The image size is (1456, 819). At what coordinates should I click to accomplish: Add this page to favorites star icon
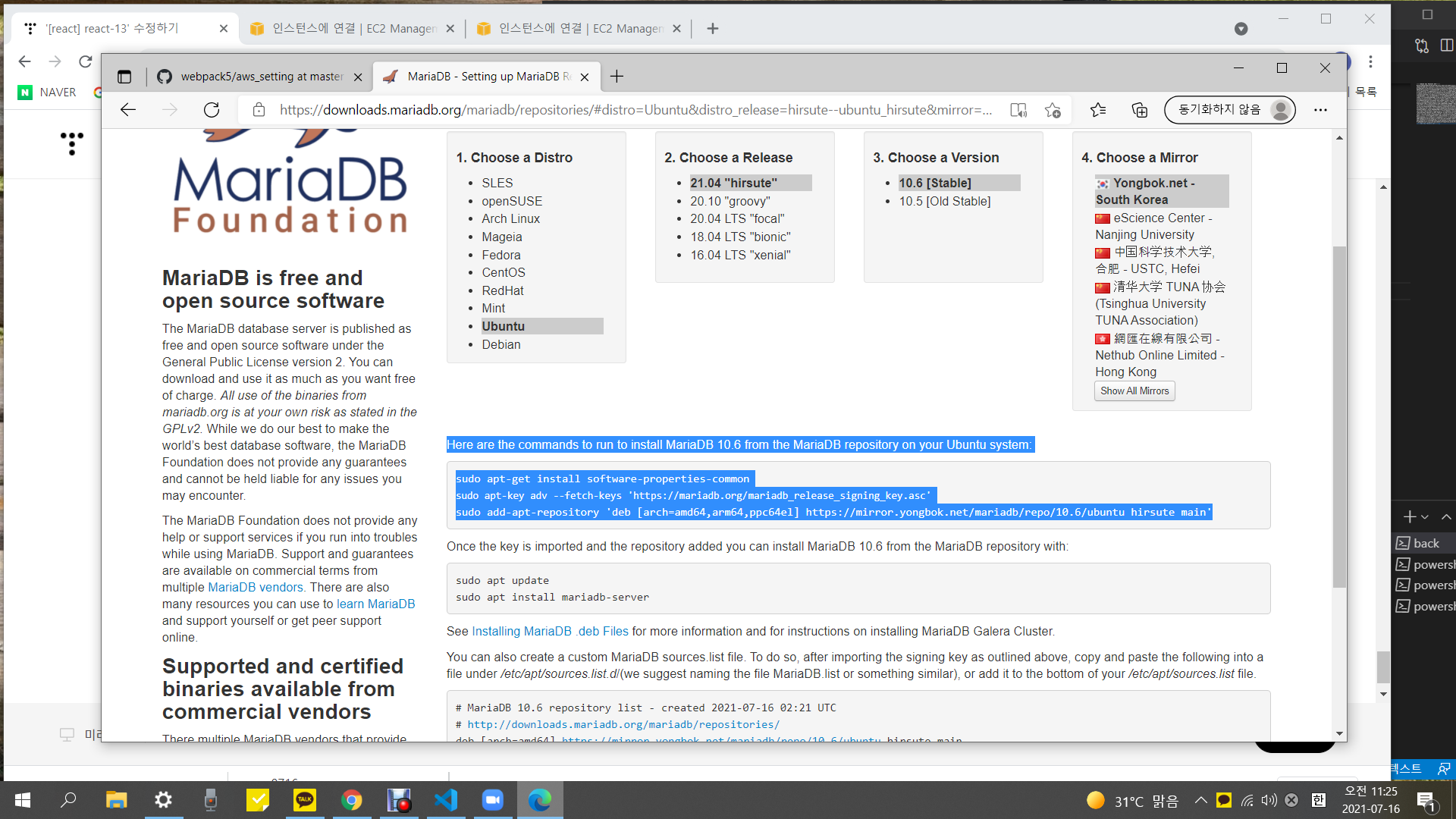pos(1053,110)
